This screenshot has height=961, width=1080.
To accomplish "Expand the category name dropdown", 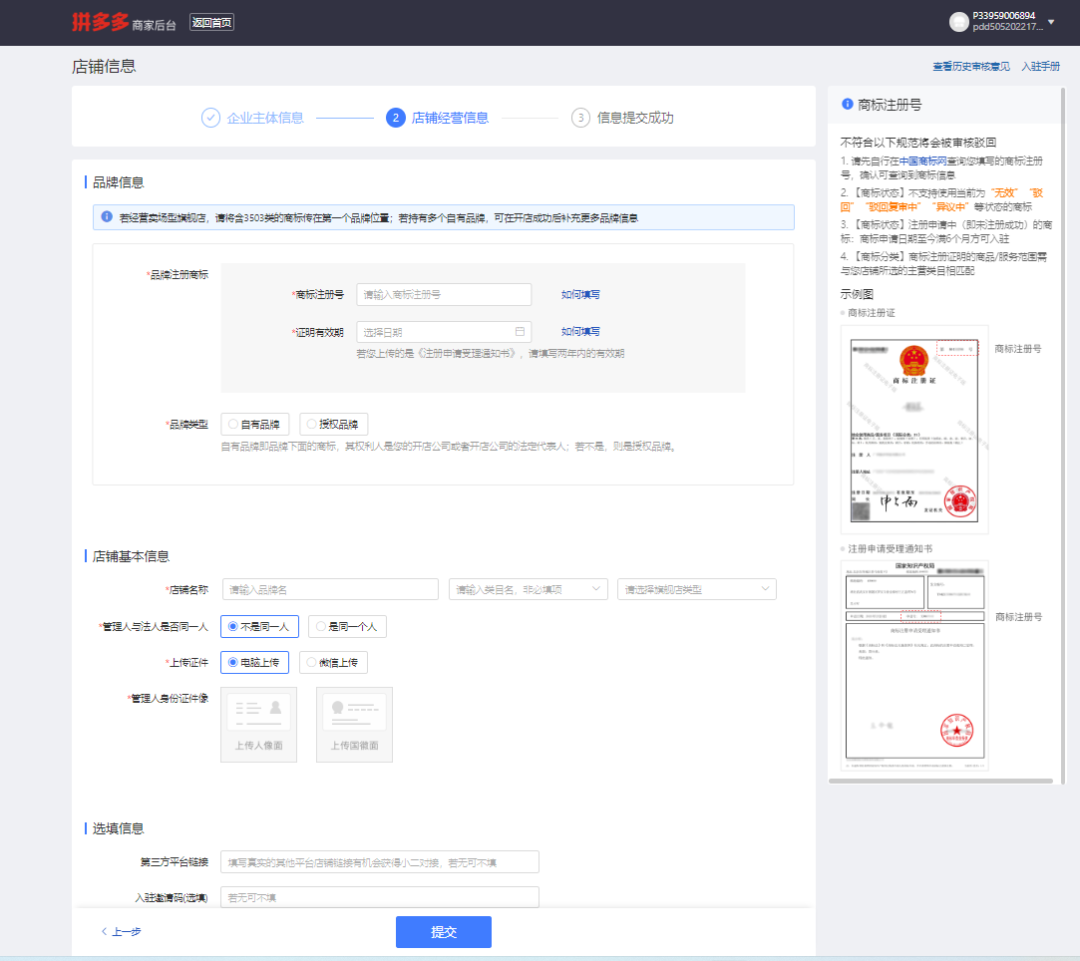I will (597, 590).
